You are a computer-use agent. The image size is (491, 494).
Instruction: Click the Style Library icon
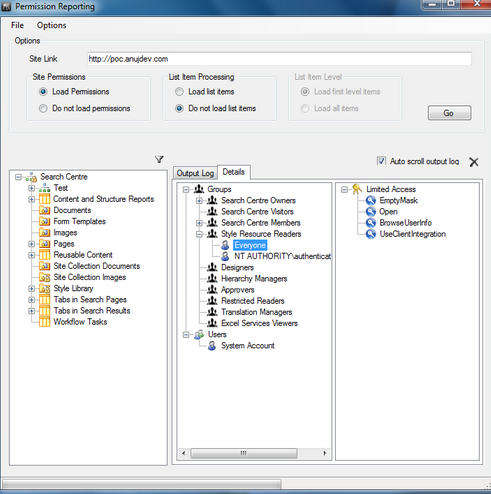(44, 288)
